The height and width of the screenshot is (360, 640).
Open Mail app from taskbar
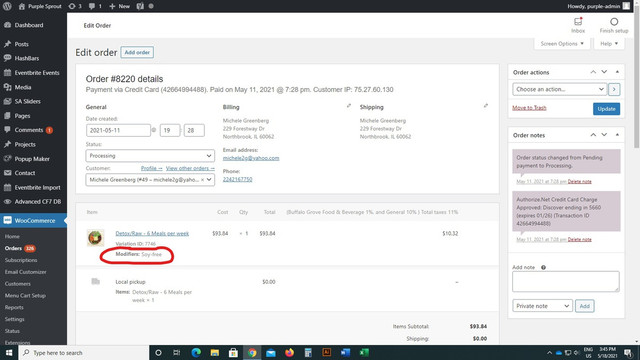pos(271,353)
